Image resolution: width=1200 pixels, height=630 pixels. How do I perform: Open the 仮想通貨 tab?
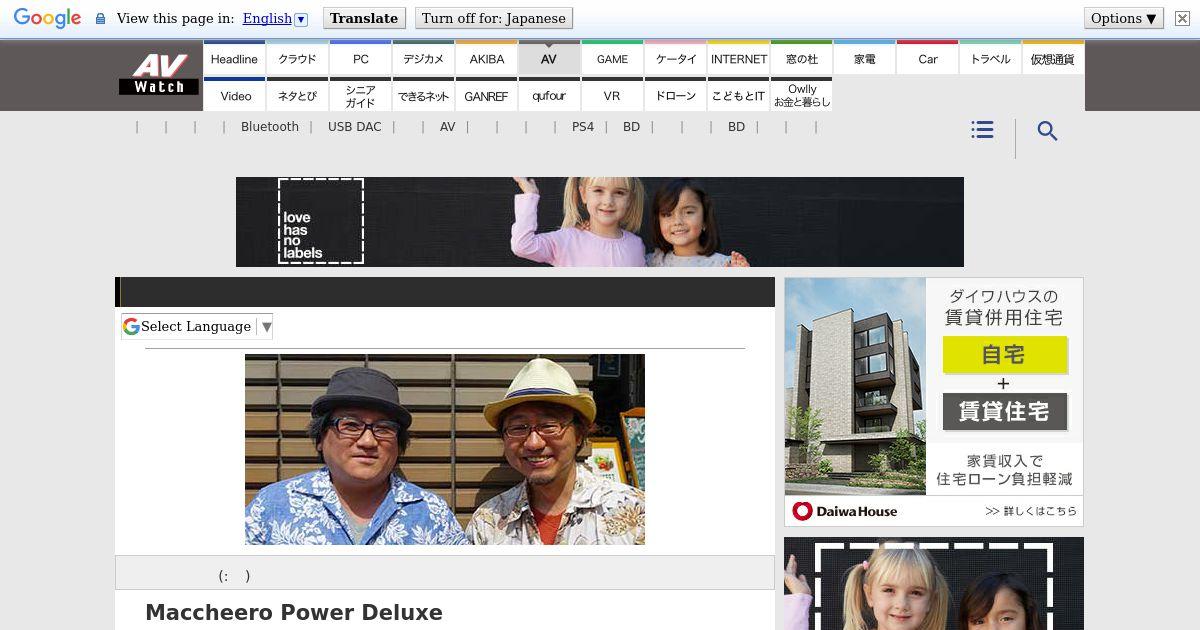pyautogui.click(x=1053, y=58)
